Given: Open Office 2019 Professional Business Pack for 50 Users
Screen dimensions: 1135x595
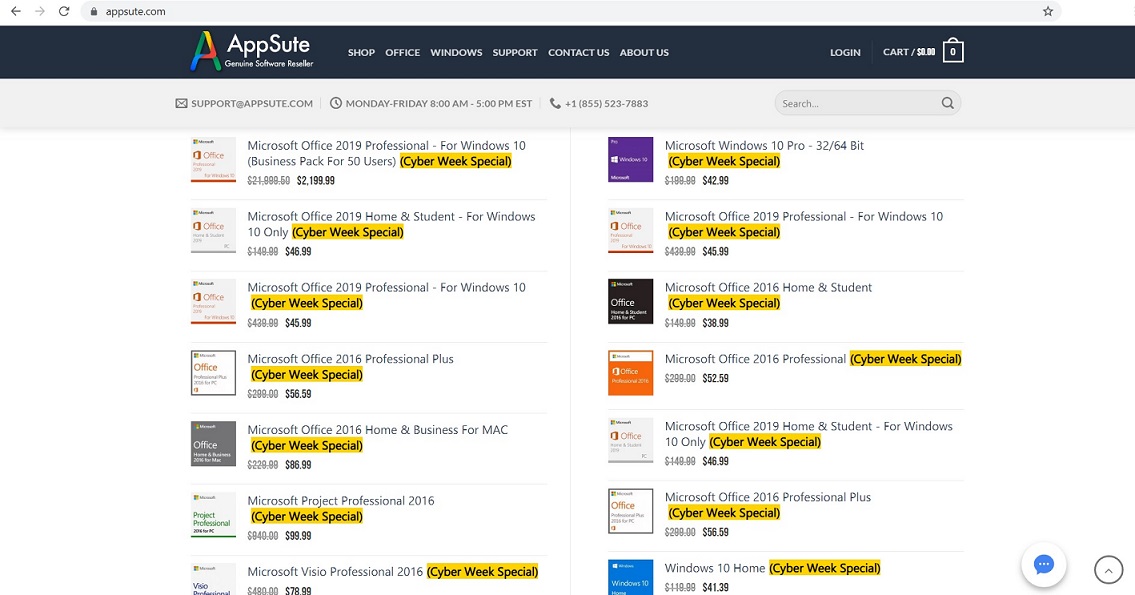Looking at the screenshot, I should [x=387, y=153].
